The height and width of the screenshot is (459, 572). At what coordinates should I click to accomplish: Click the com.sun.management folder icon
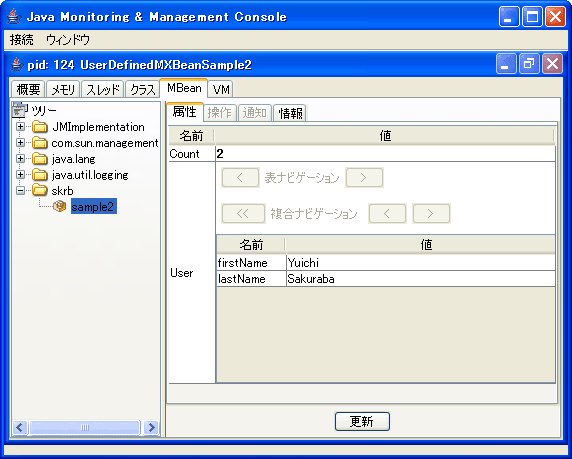click(39, 143)
